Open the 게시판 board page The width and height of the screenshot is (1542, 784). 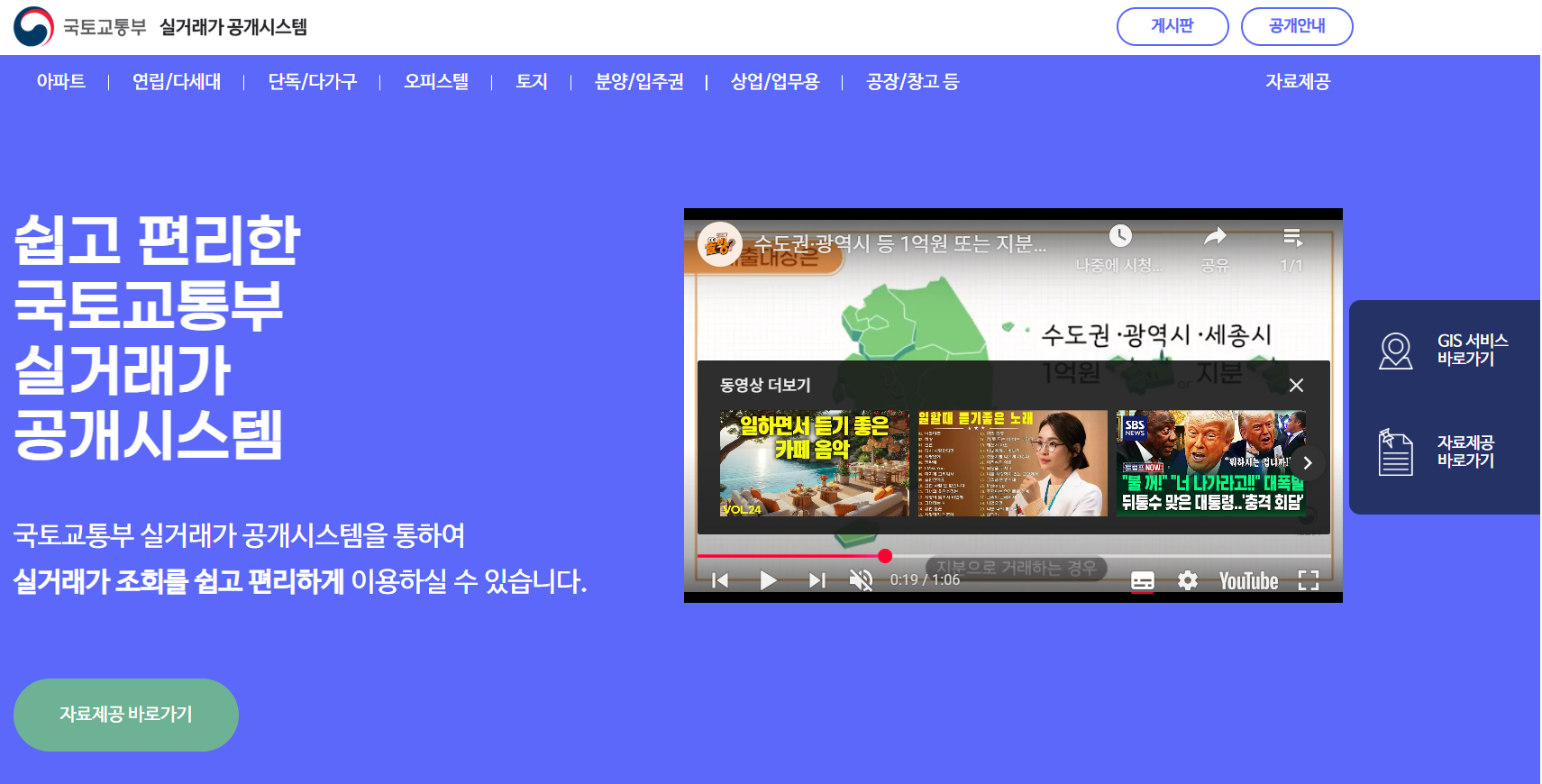point(1172,26)
